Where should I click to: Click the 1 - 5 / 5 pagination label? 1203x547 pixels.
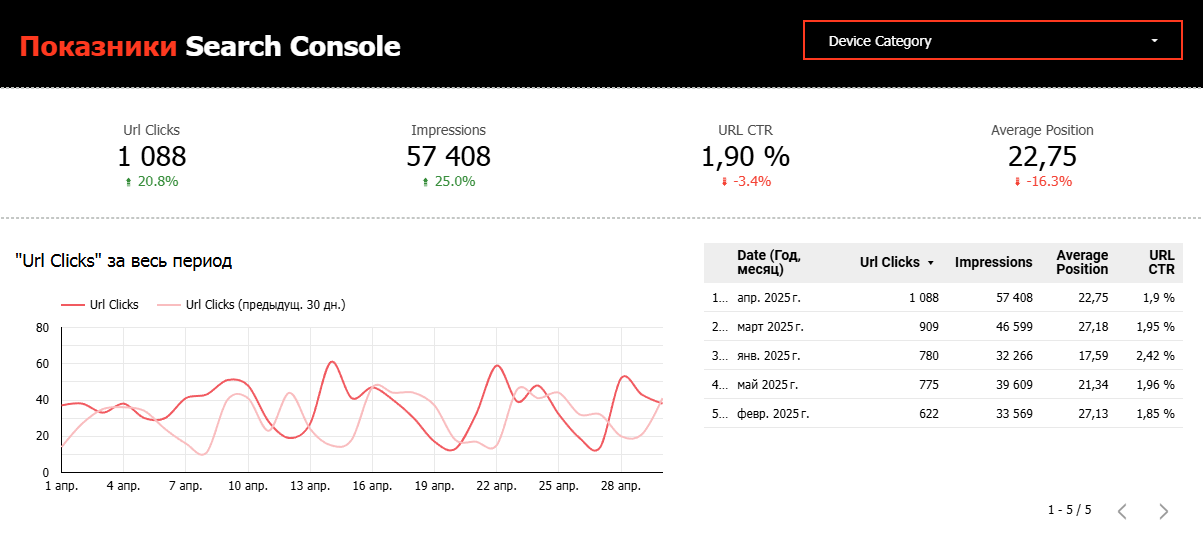coord(1069,510)
